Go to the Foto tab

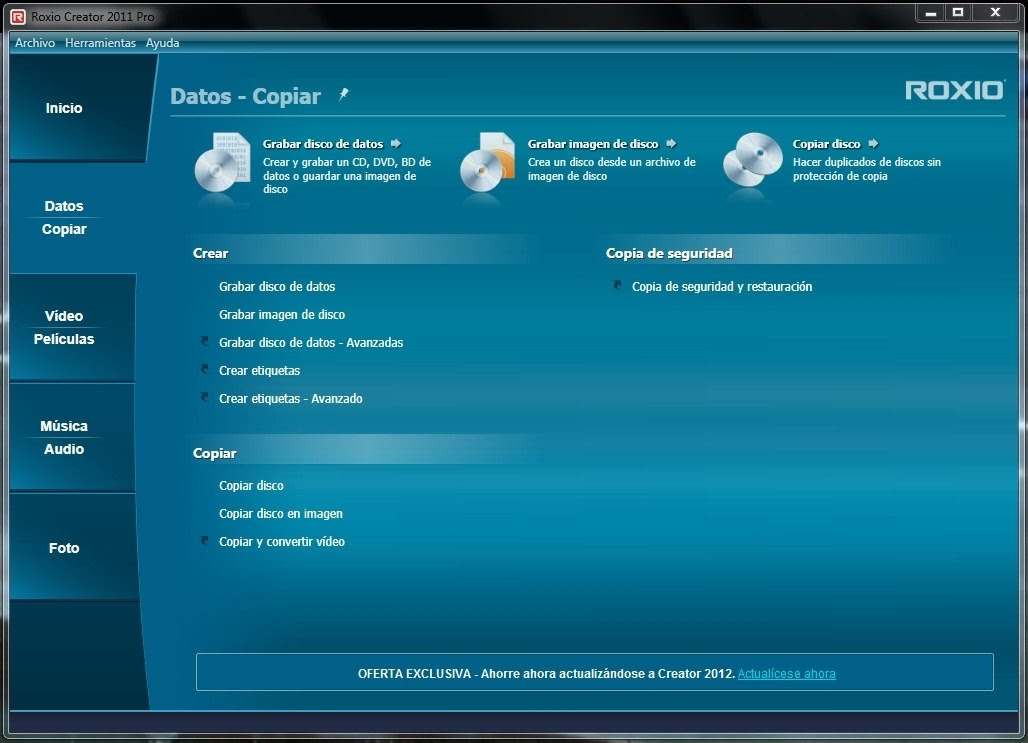click(x=73, y=548)
